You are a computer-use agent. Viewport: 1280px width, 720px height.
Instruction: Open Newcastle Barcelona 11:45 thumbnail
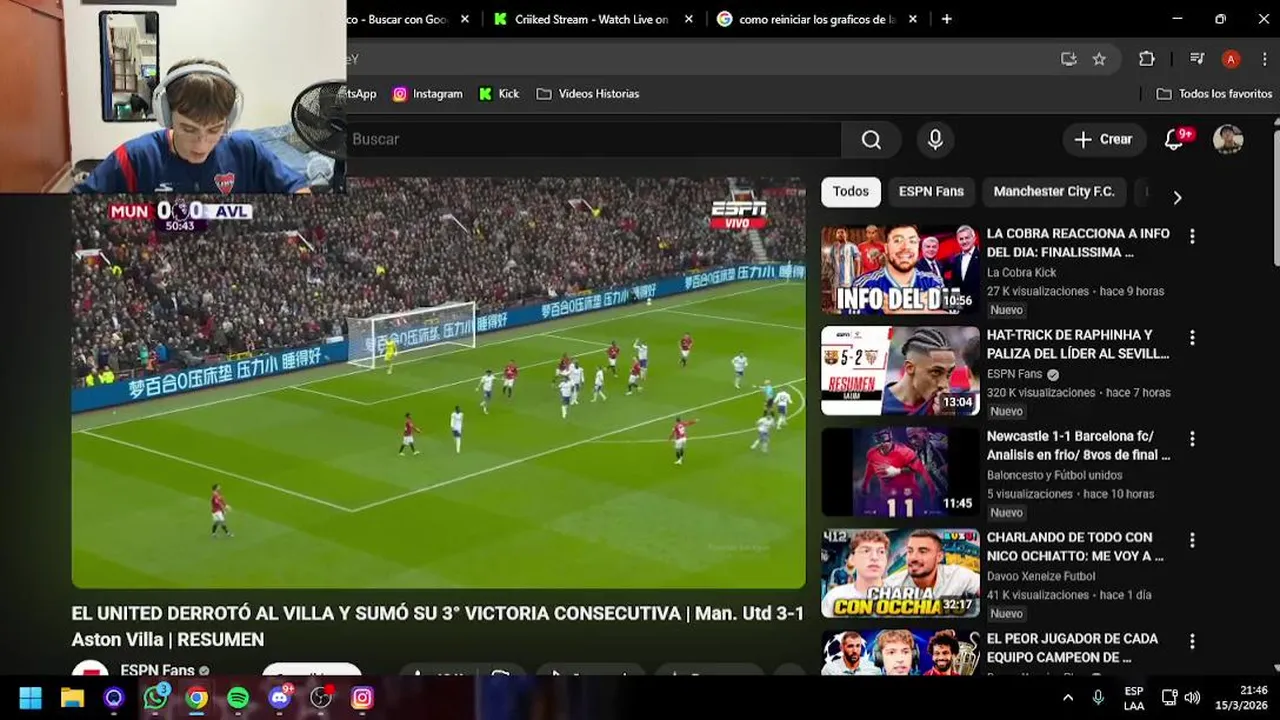[x=900, y=472]
